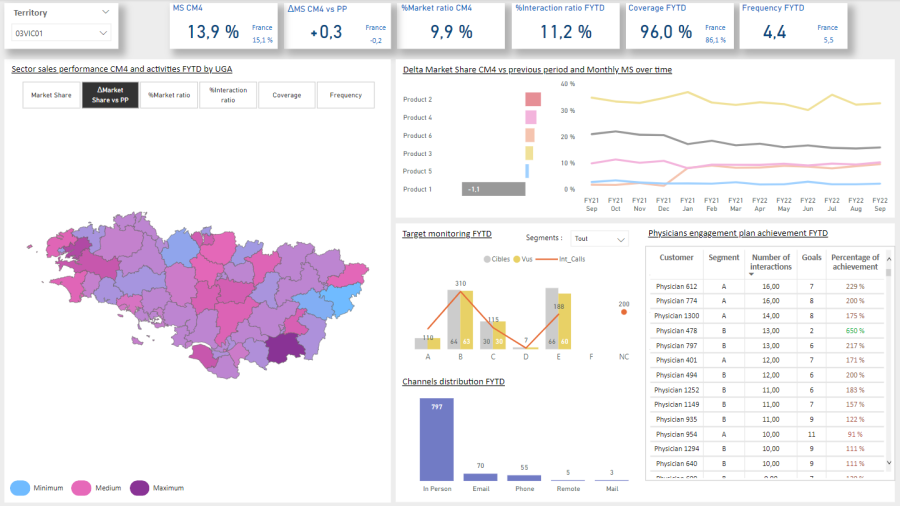Switch to the %Market ratio view
900x506 pixels.
point(168,95)
